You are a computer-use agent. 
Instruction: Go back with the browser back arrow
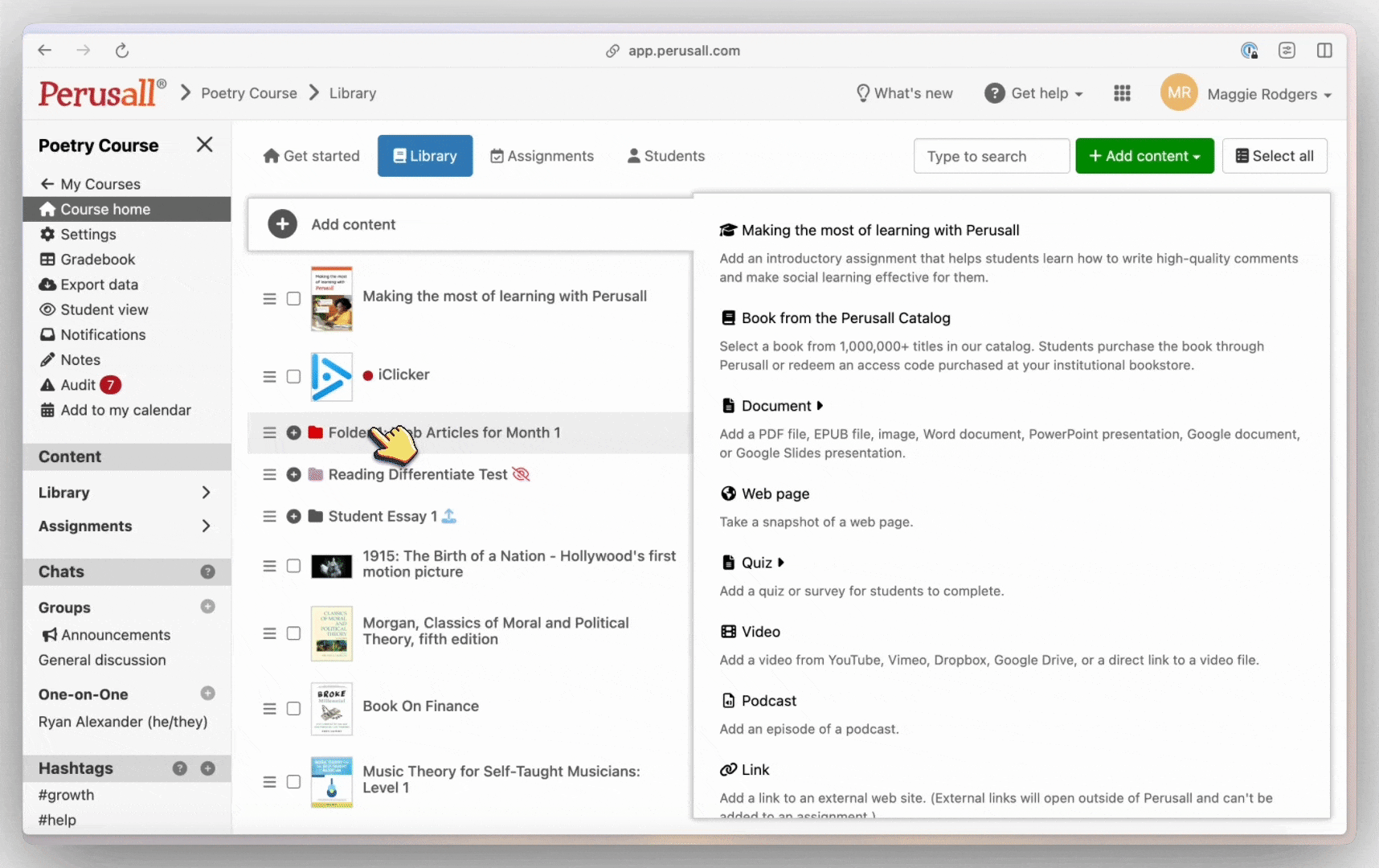coord(45,51)
